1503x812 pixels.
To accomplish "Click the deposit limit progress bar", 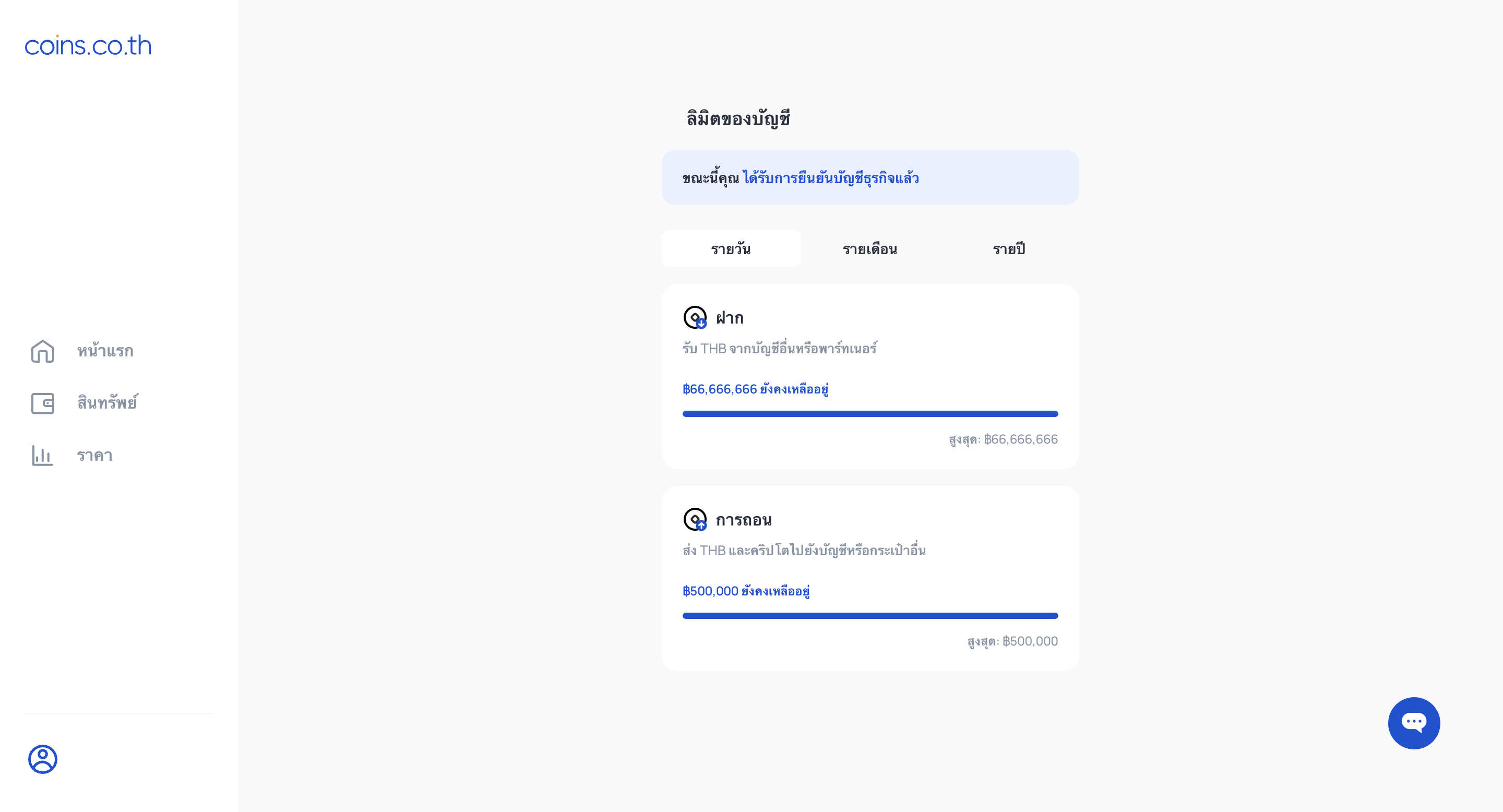I will point(870,414).
